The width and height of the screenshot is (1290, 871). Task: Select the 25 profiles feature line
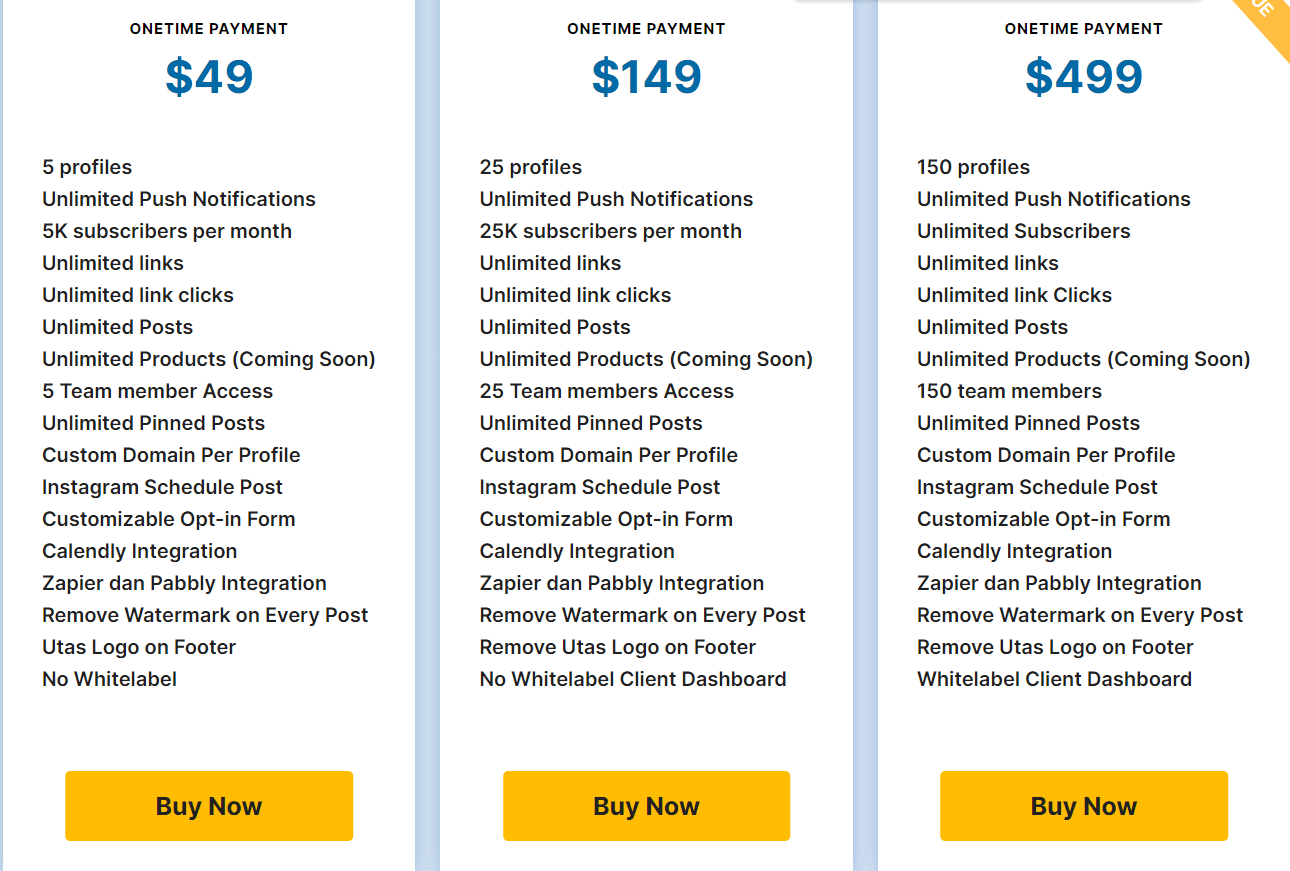(x=530, y=166)
